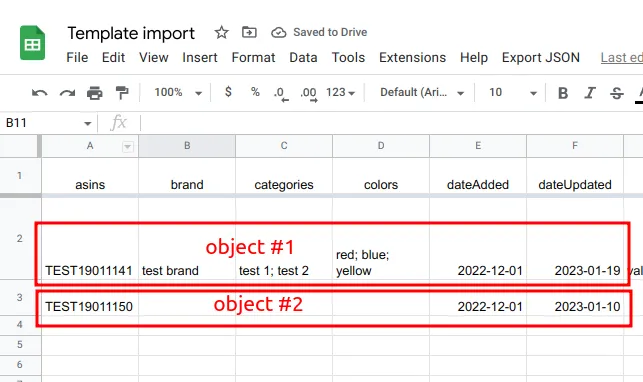Screen dimensions: 643x382
Task: Open the Default (Arial) font dropdown
Action: coord(422,93)
